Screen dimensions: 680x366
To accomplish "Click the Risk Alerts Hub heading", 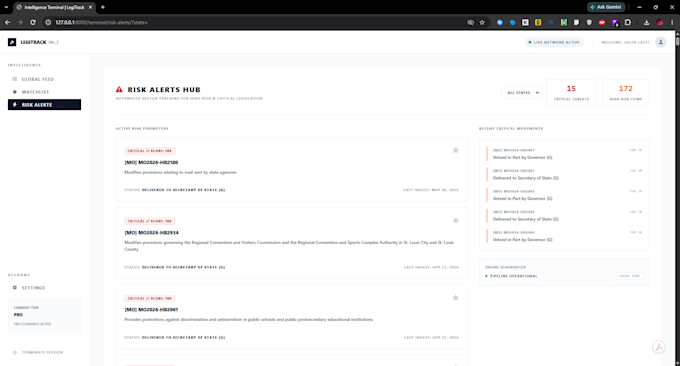I will [x=164, y=90].
